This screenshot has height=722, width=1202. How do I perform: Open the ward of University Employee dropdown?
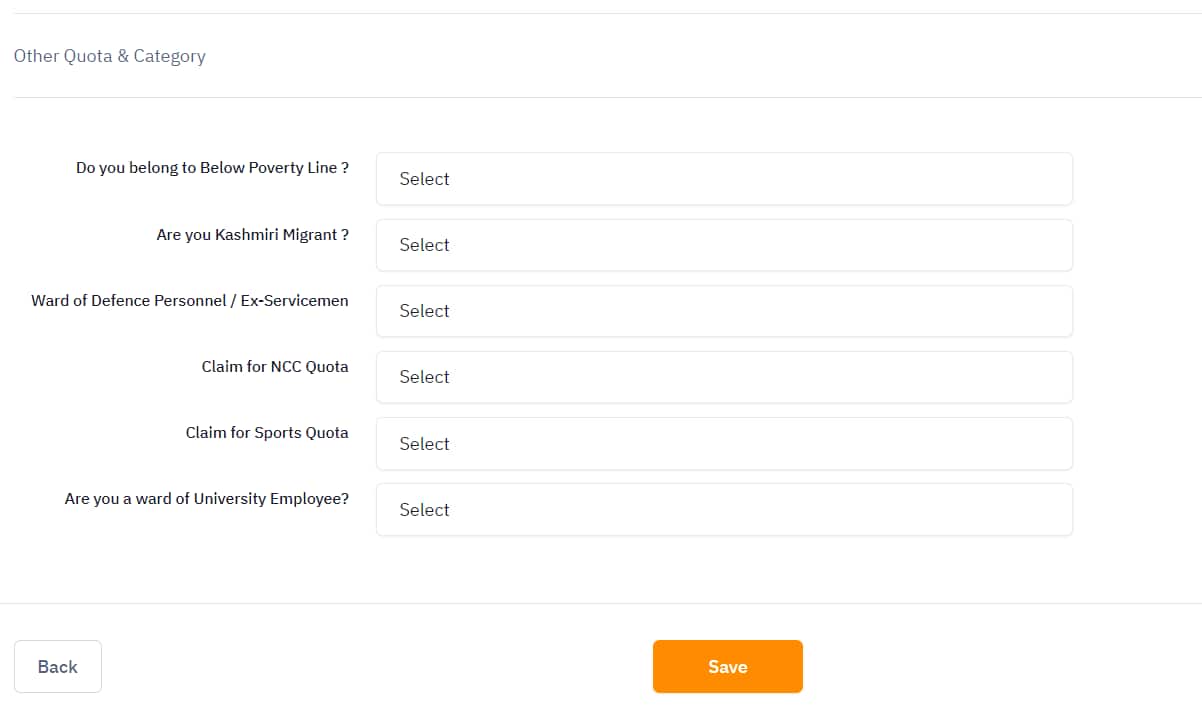pos(724,509)
